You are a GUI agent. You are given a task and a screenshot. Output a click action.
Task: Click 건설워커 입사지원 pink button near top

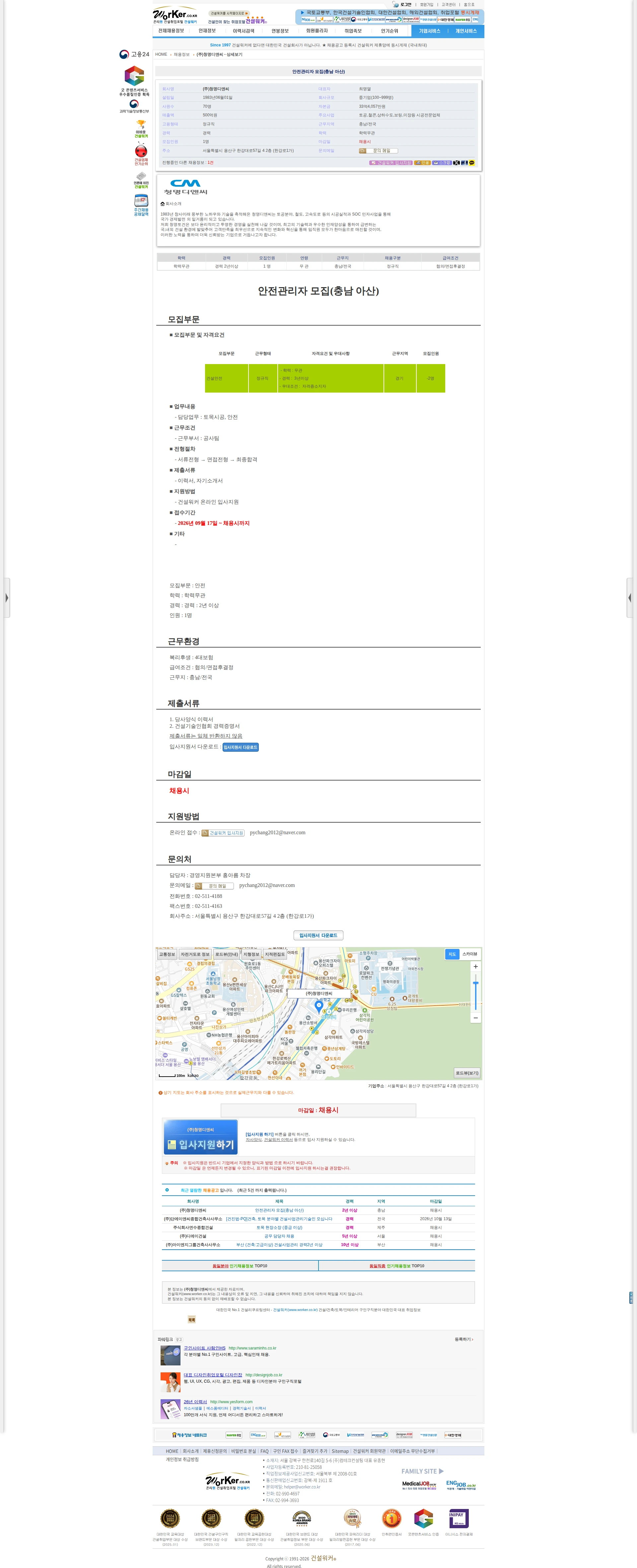tap(391, 162)
